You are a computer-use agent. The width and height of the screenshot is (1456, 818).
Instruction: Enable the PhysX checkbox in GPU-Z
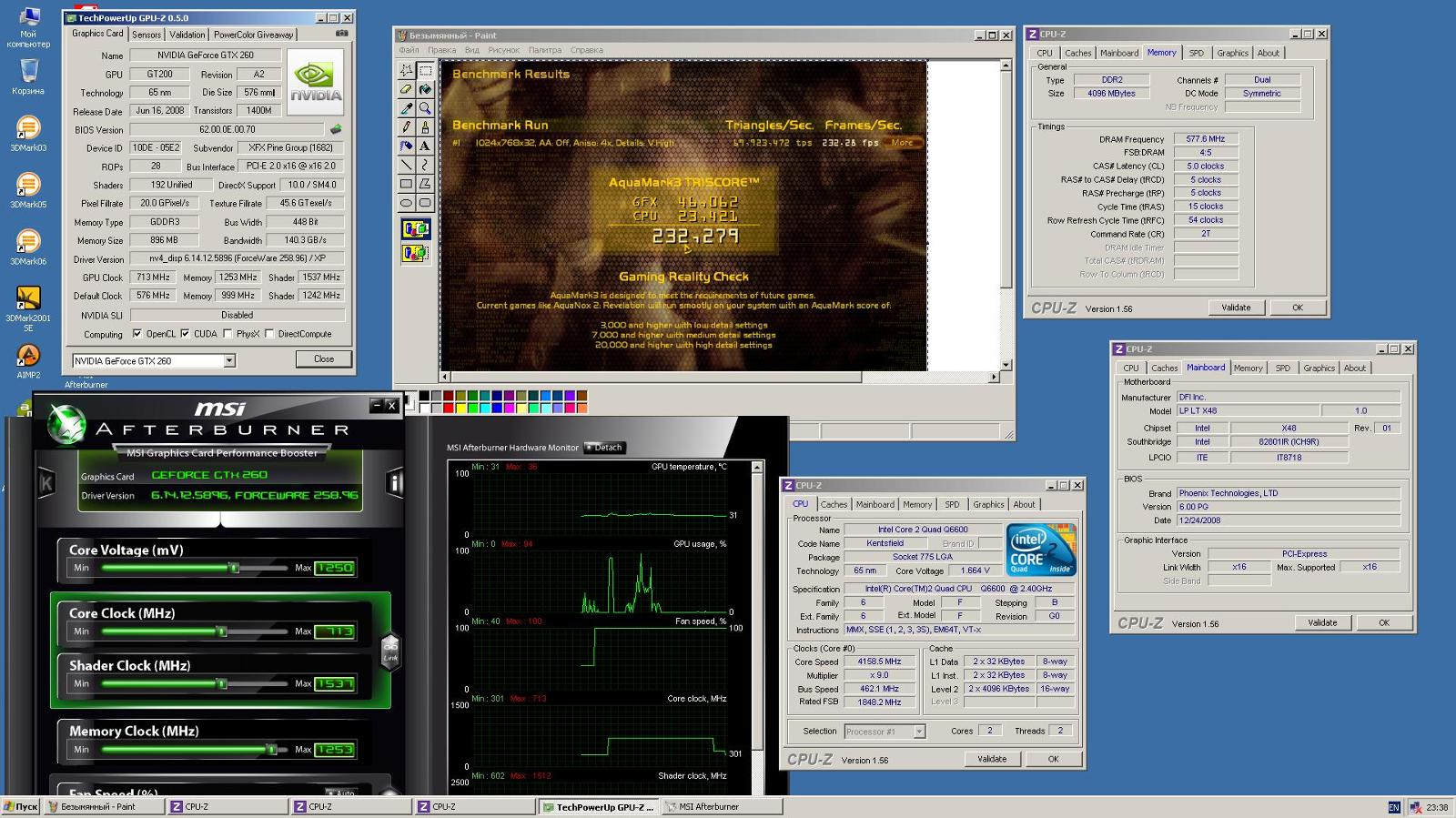(x=227, y=334)
